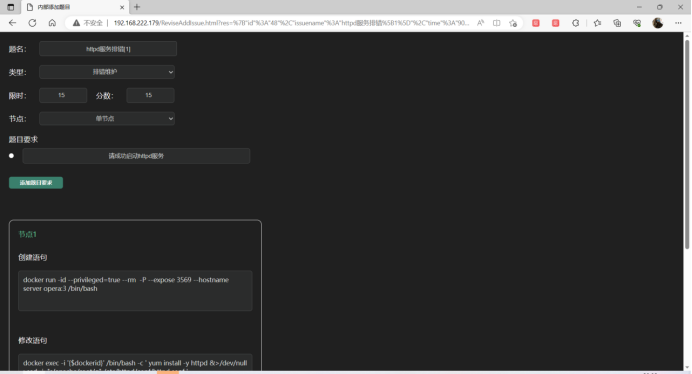
Task: Open split screen view icon
Action: click(496, 23)
